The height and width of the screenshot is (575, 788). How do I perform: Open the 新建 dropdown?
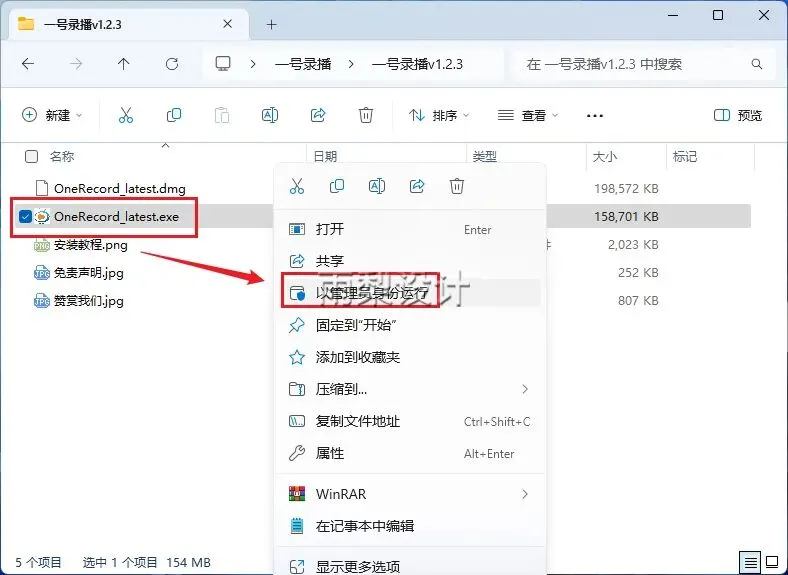[52, 116]
